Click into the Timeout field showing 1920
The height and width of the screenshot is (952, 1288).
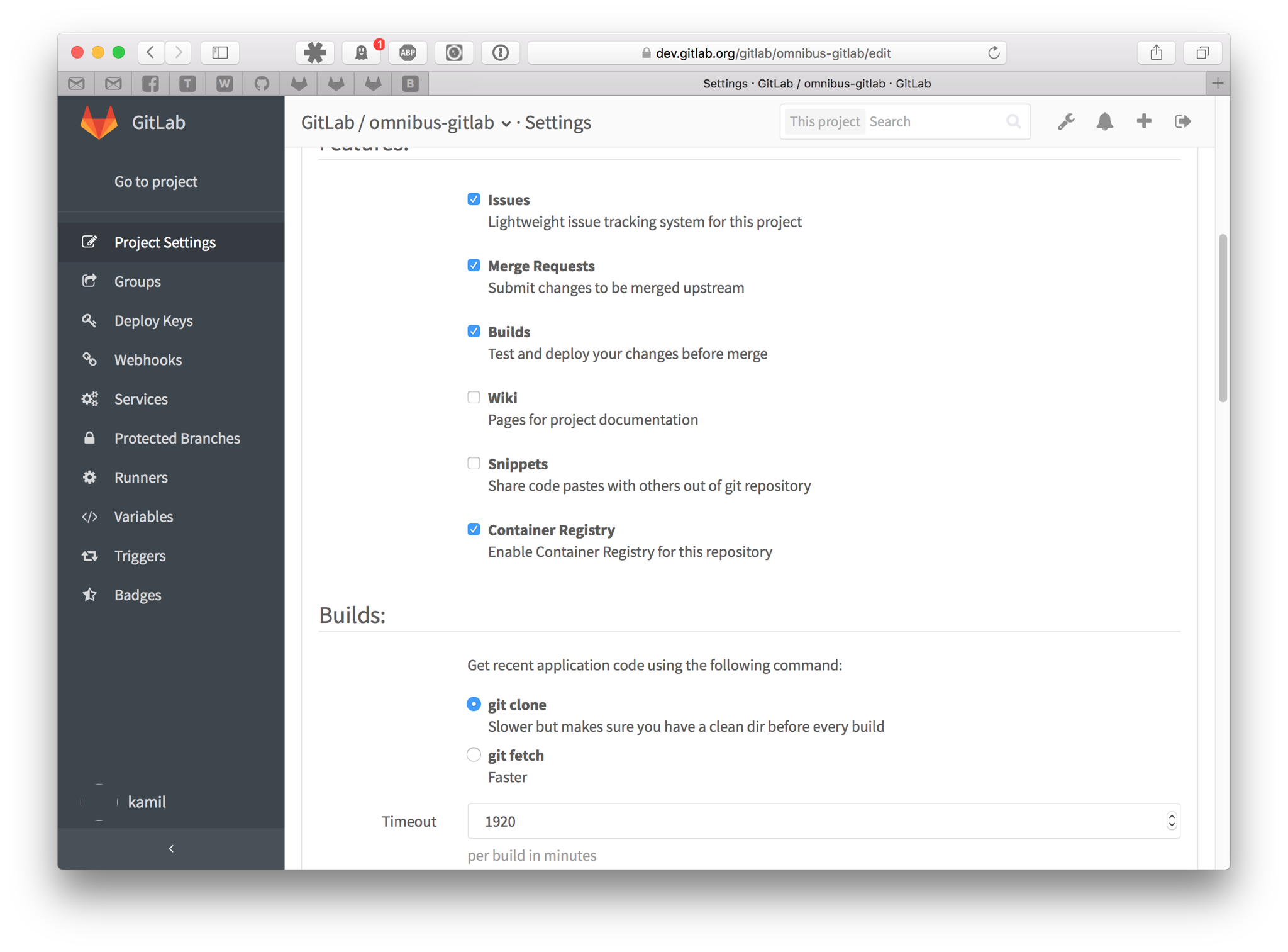pos(823,820)
